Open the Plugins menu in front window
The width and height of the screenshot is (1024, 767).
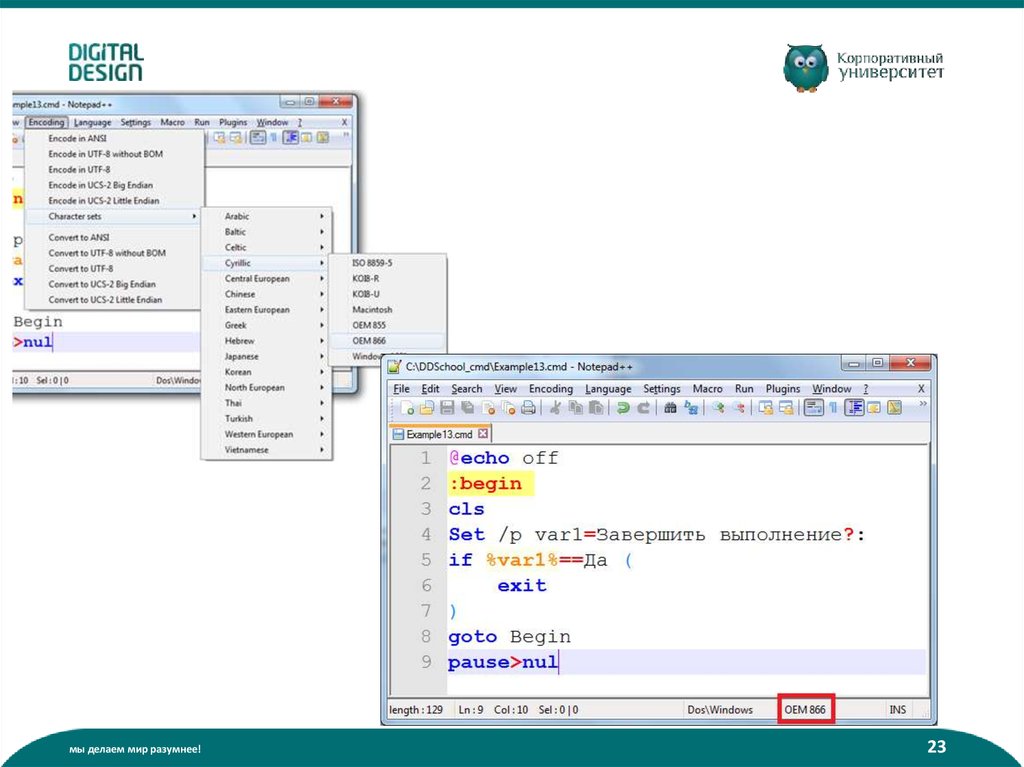pos(783,389)
